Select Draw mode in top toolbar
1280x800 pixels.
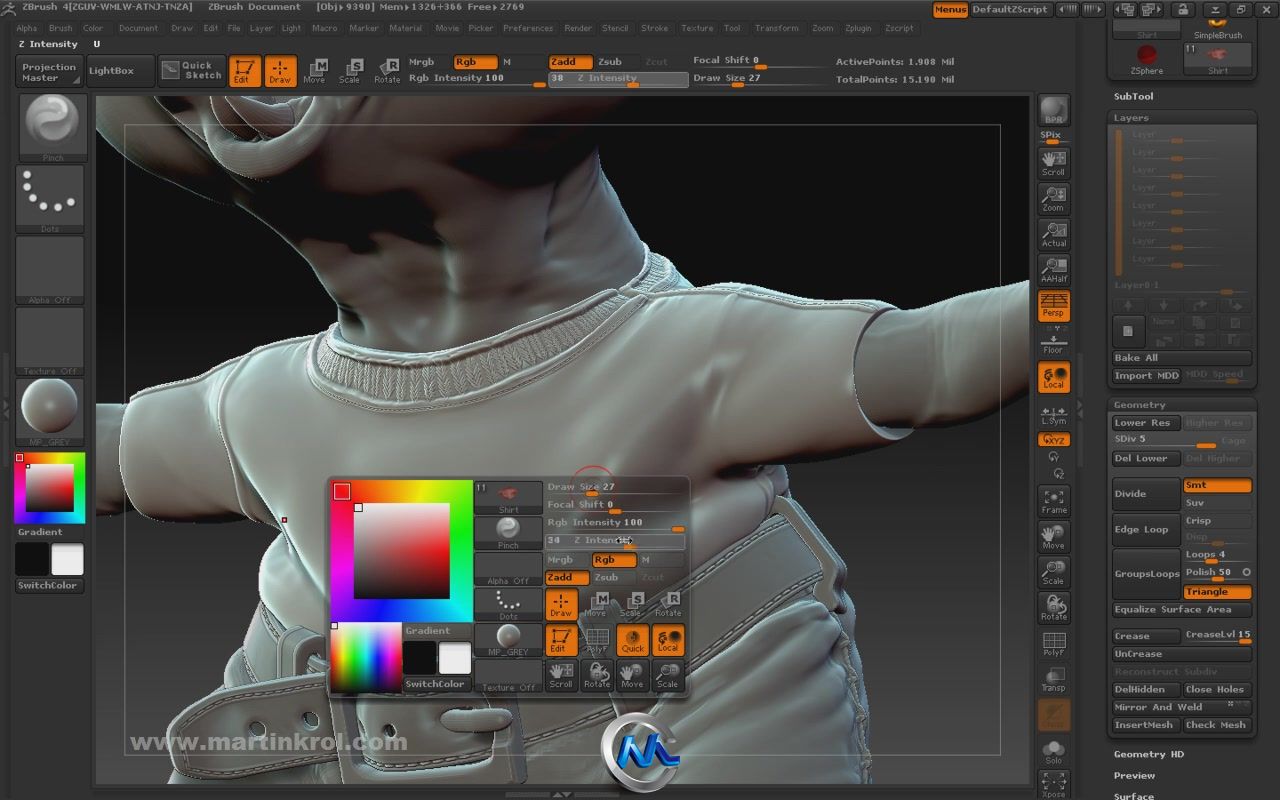pyautogui.click(x=280, y=71)
